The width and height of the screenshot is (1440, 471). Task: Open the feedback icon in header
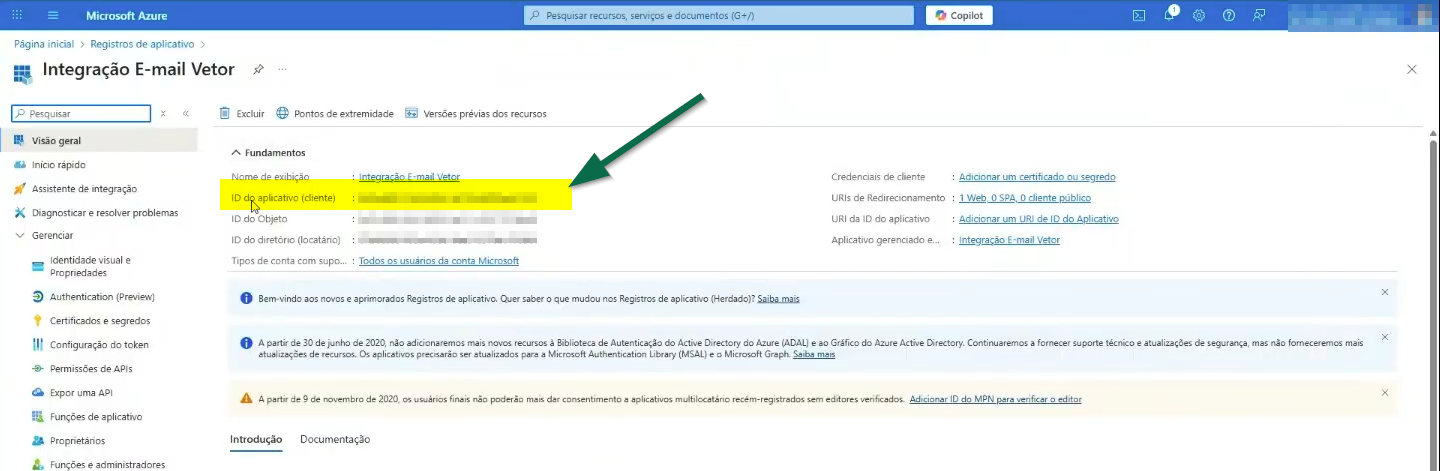1259,15
